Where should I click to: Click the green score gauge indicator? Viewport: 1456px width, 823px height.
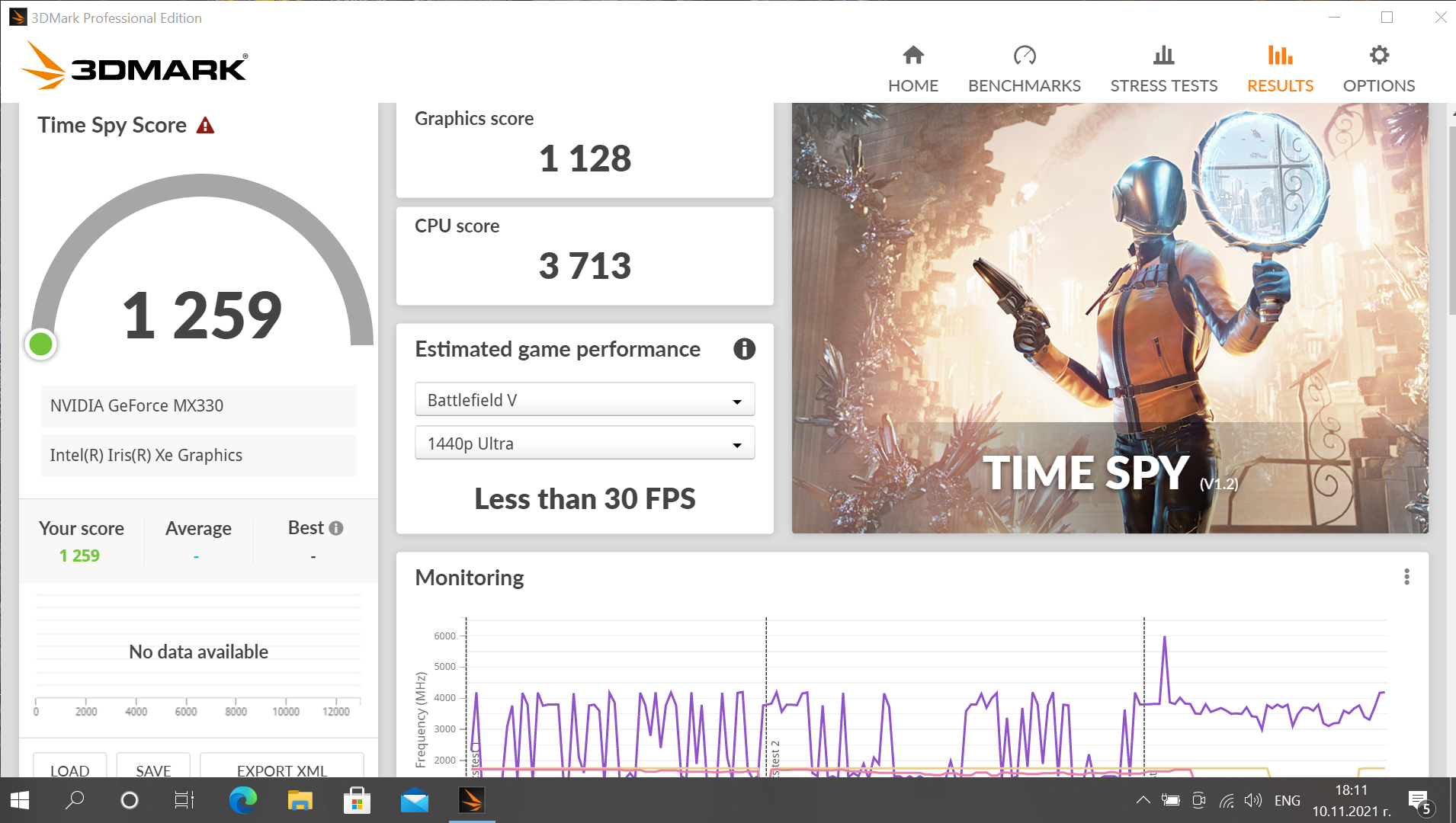click(41, 344)
